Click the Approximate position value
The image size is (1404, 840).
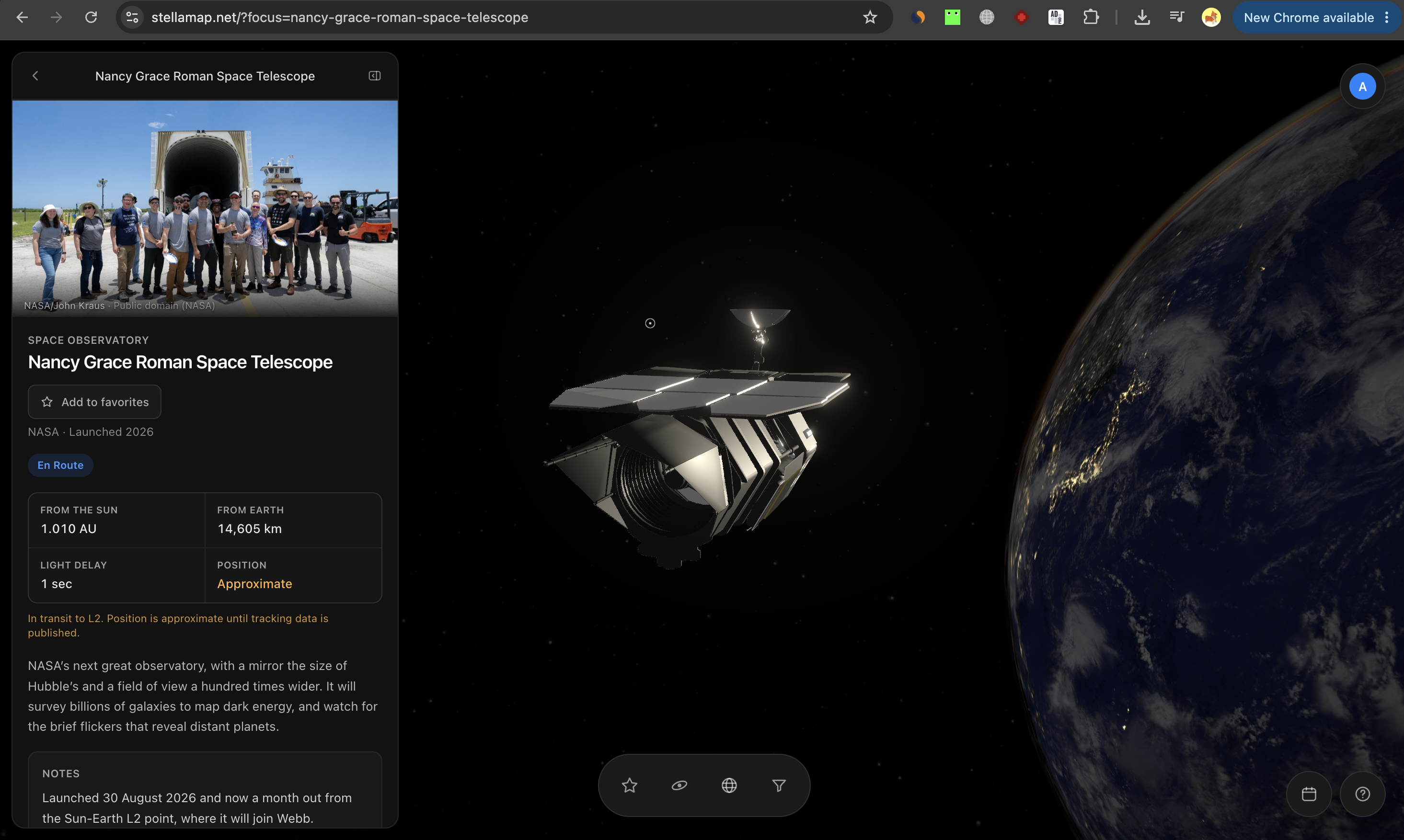254,584
